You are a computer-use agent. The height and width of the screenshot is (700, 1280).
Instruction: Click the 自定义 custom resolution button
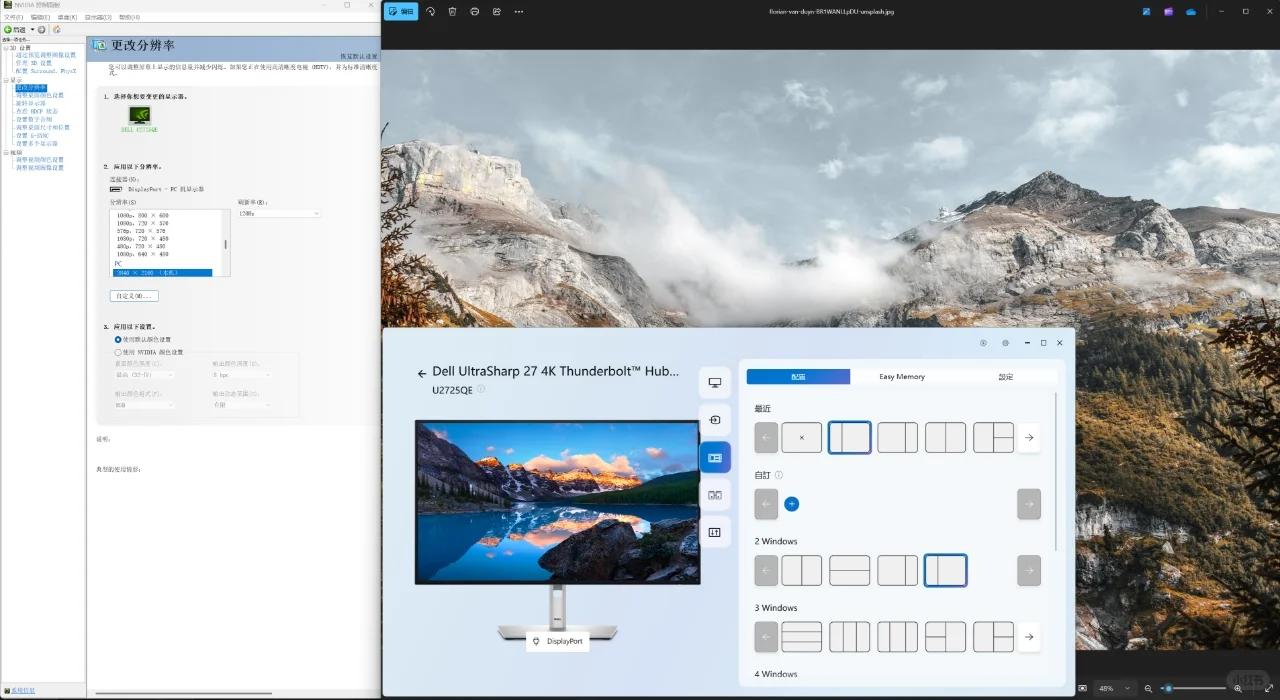coord(134,296)
